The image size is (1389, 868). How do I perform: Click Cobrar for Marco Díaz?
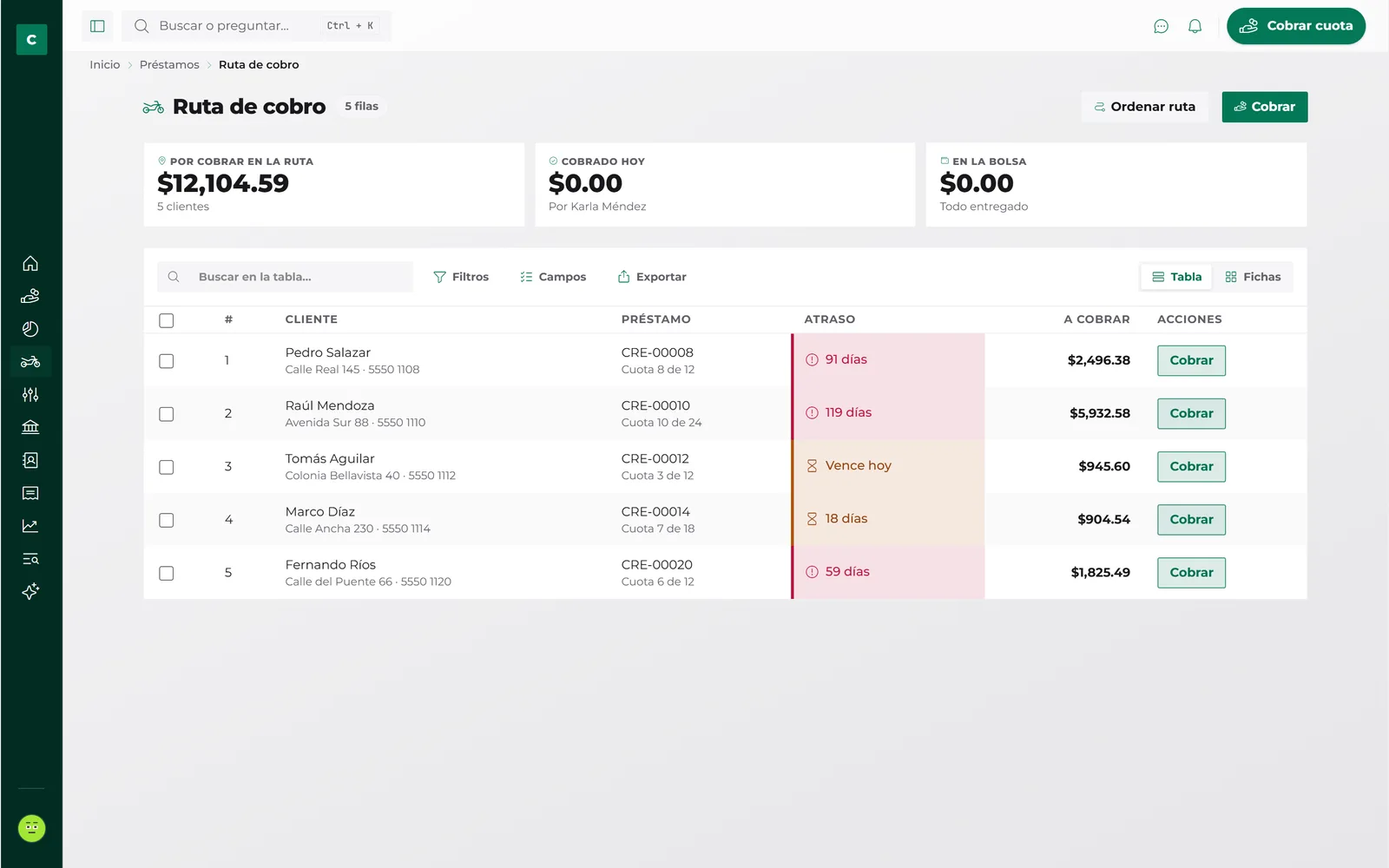1191,519
